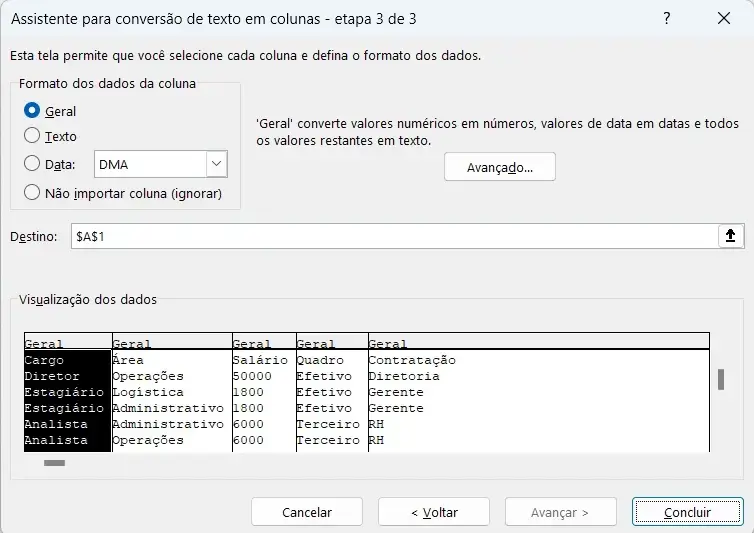Click the Avançado... button
Image resolution: width=754 pixels, height=533 pixels.
tap(500, 167)
